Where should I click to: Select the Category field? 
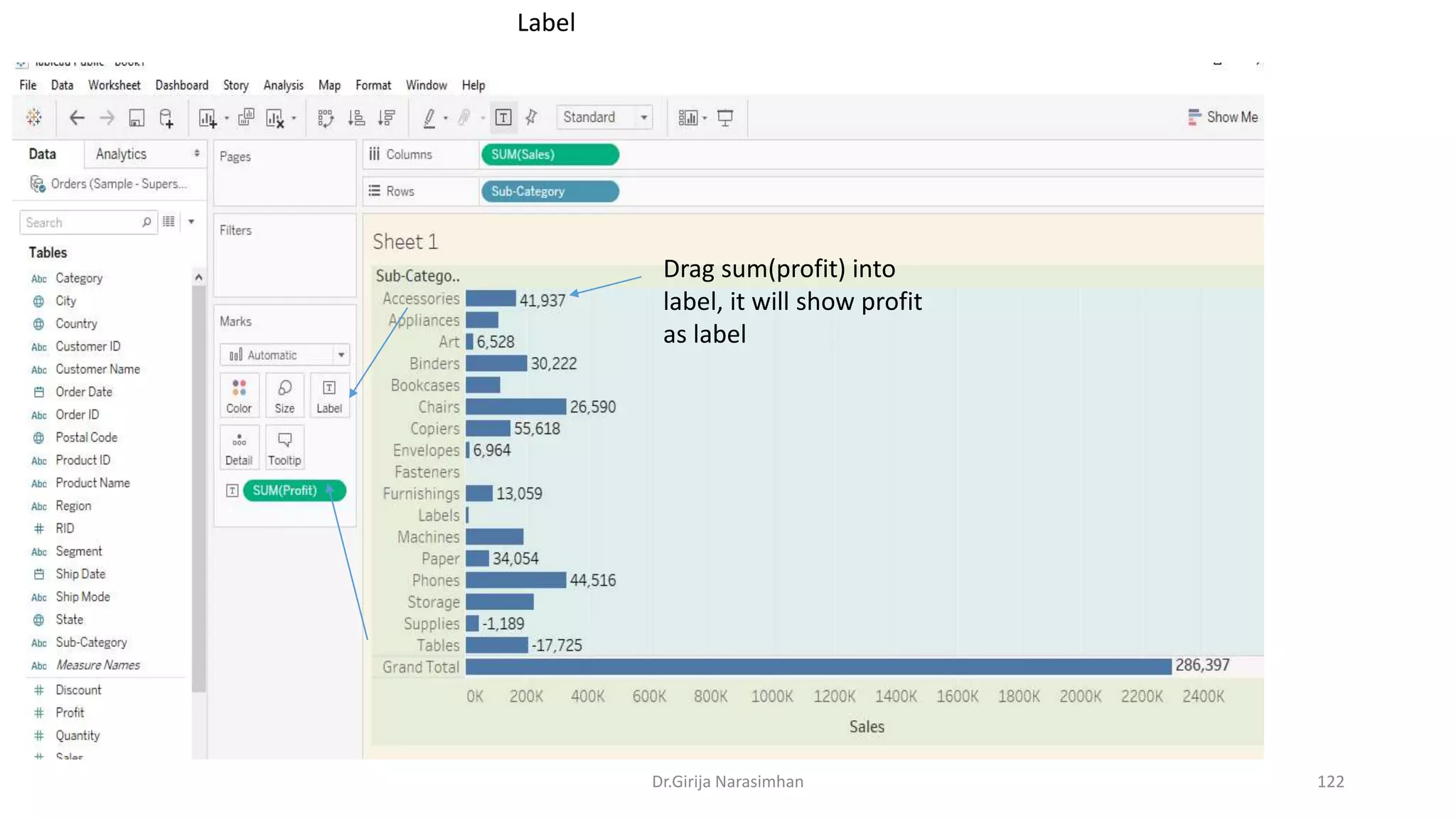79,279
